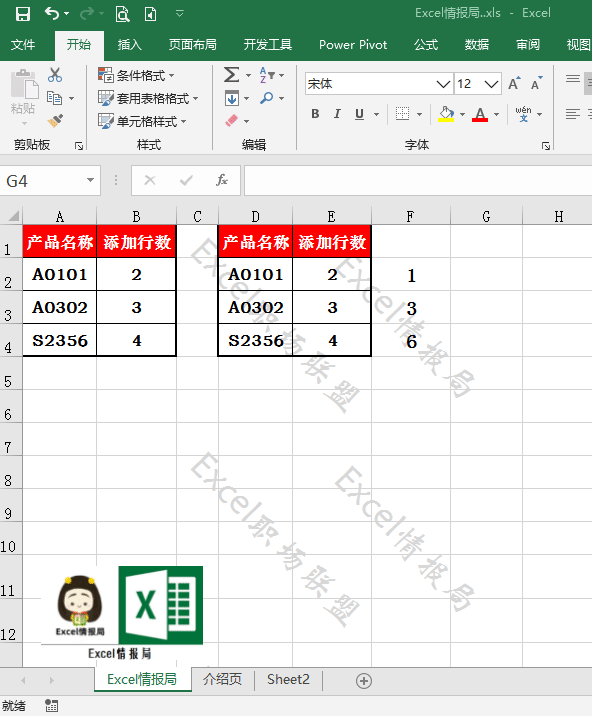Click the AutoSum sigma icon
The width and height of the screenshot is (592, 716).
point(232,75)
